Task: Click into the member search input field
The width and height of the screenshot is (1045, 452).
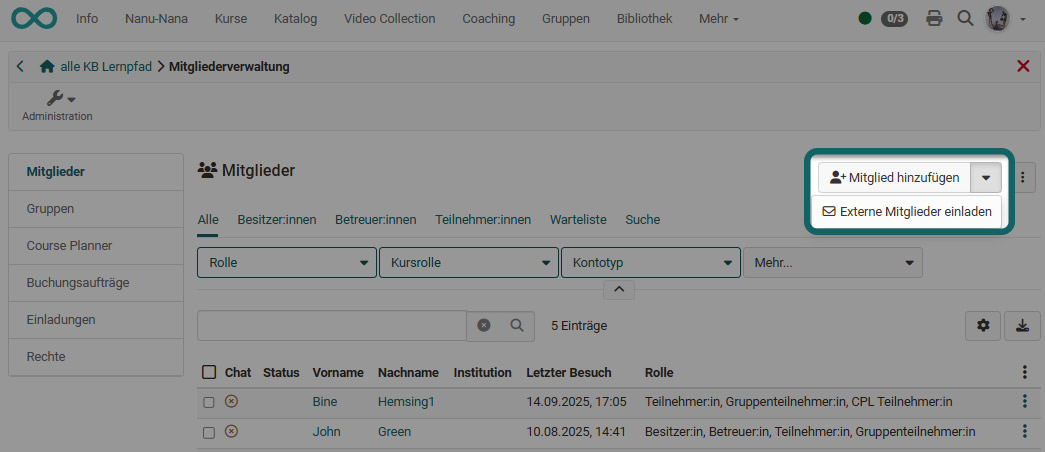Action: point(331,325)
